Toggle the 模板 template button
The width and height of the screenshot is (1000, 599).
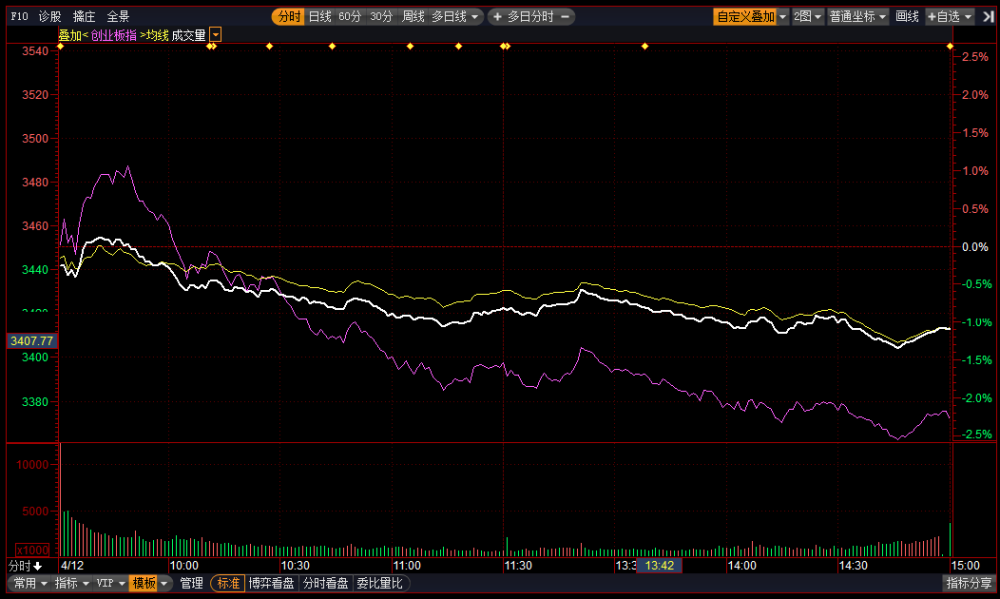tap(143, 583)
